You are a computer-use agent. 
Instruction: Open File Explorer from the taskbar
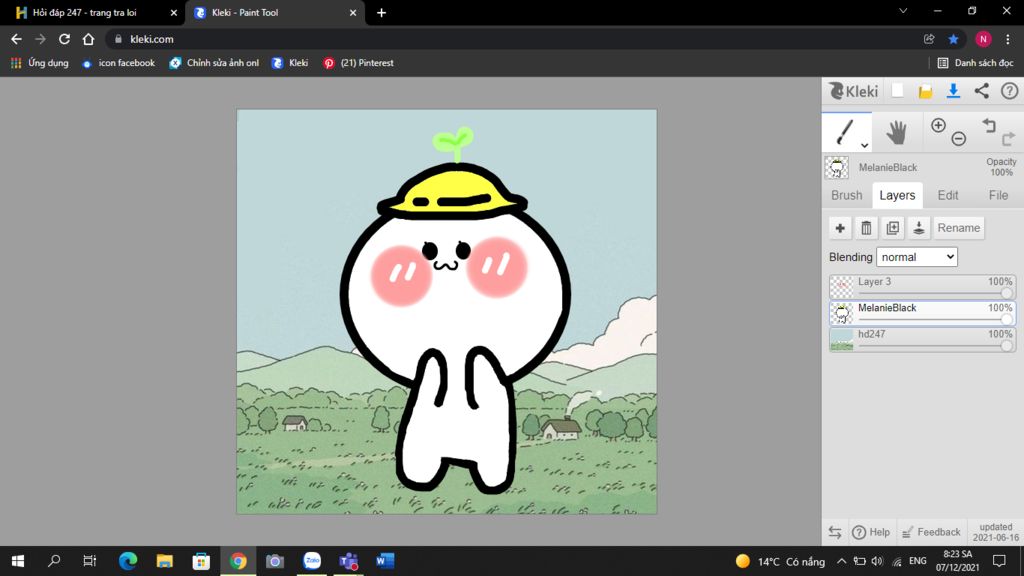pos(165,561)
